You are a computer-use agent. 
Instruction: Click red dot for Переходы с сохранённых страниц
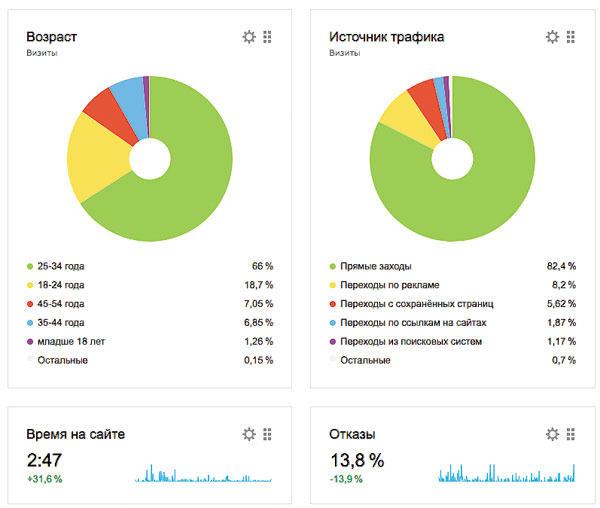pos(333,304)
